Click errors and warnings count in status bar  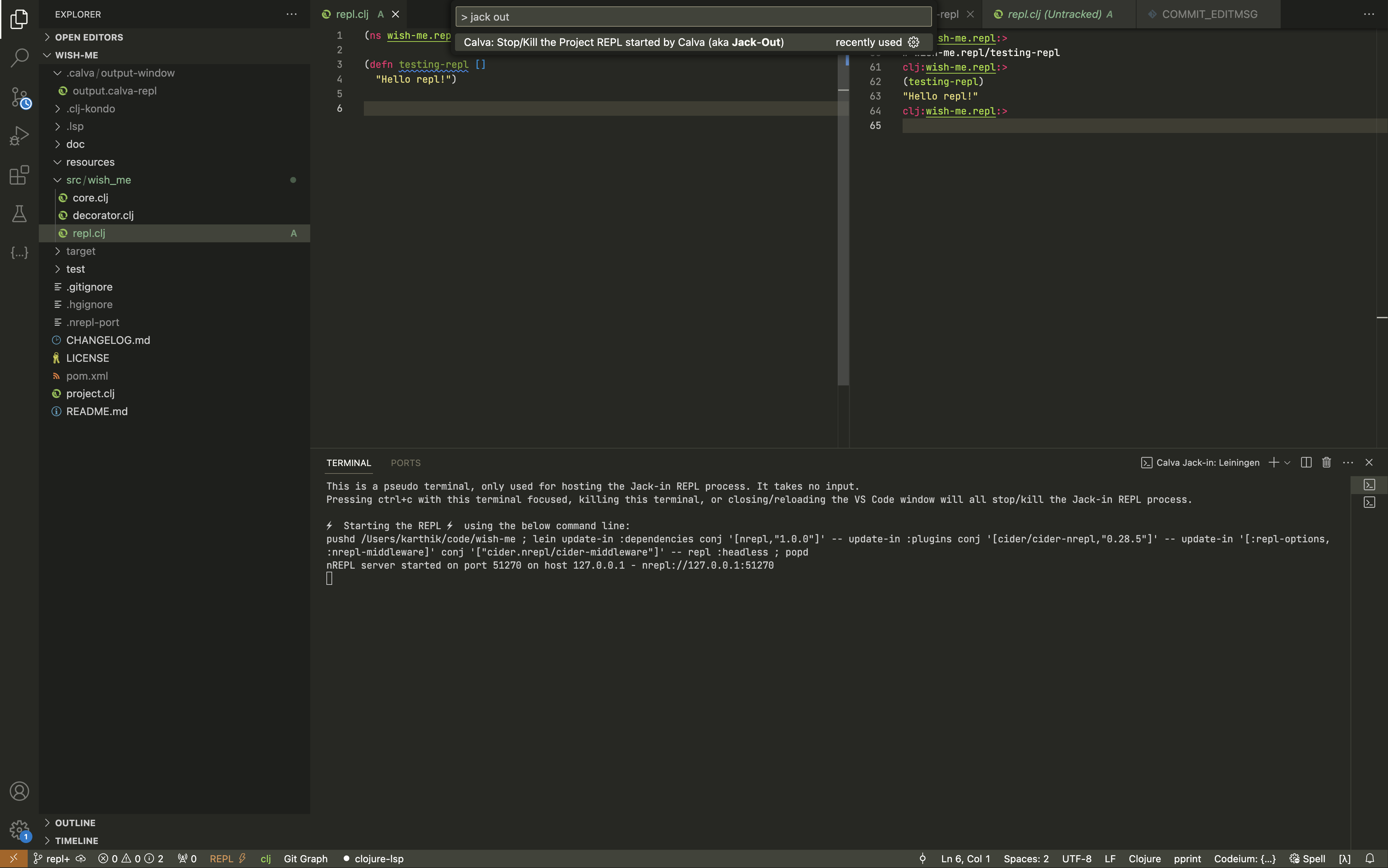tap(131, 859)
